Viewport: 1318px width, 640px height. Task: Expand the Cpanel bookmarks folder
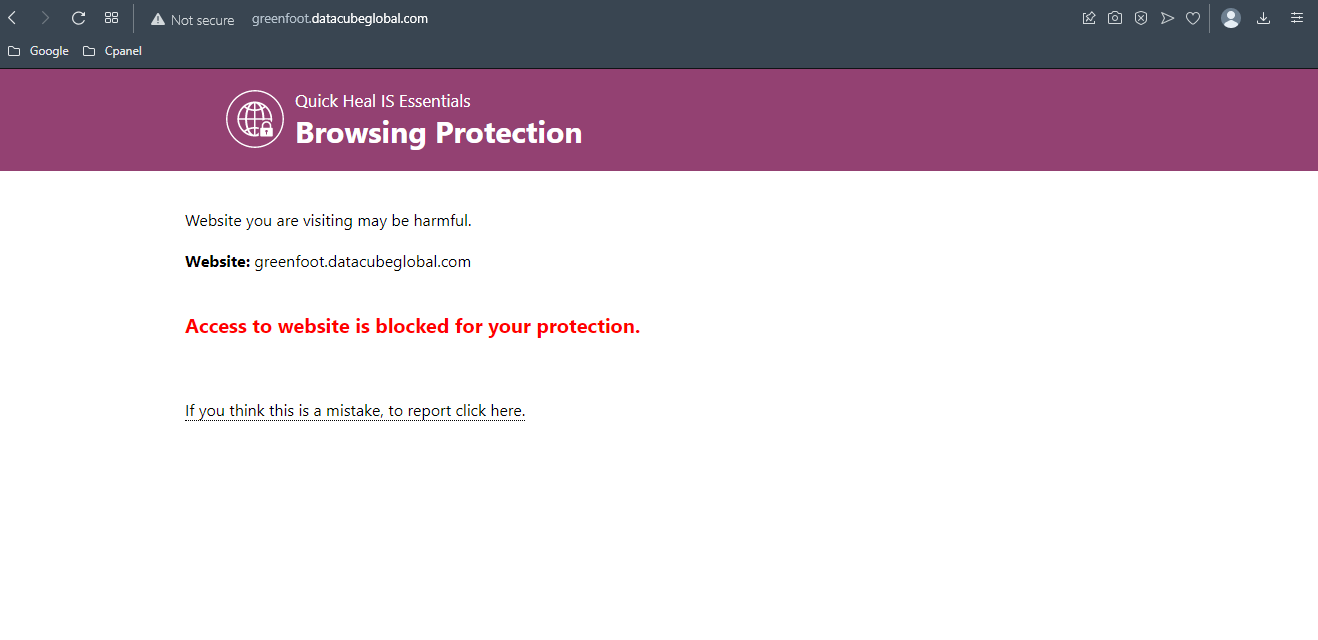point(113,51)
